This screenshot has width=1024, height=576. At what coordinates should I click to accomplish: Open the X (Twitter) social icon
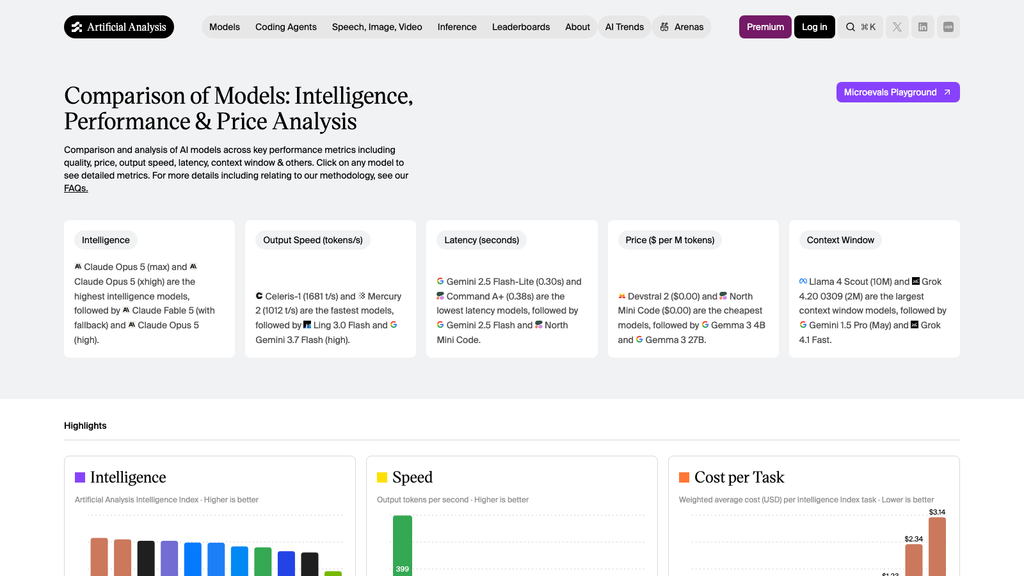(x=897, y=27)
